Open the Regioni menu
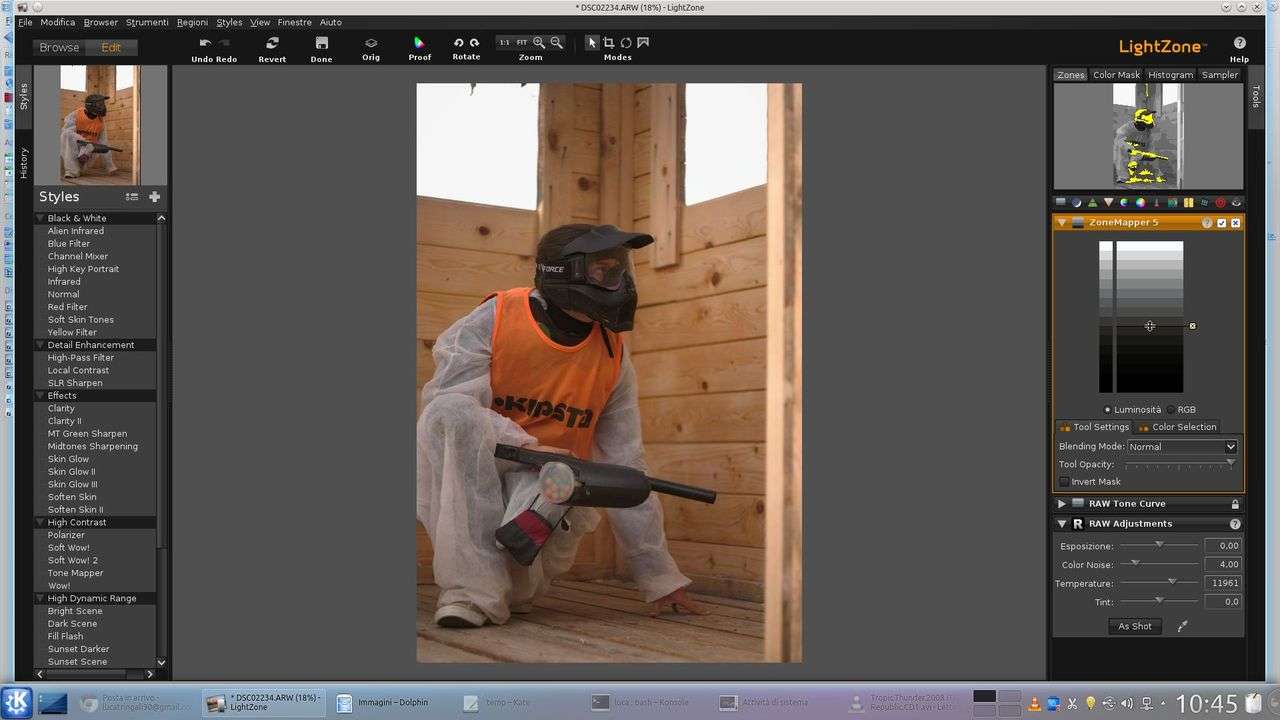Viewport: 1280px width, 720px height. tap(192, 22)
